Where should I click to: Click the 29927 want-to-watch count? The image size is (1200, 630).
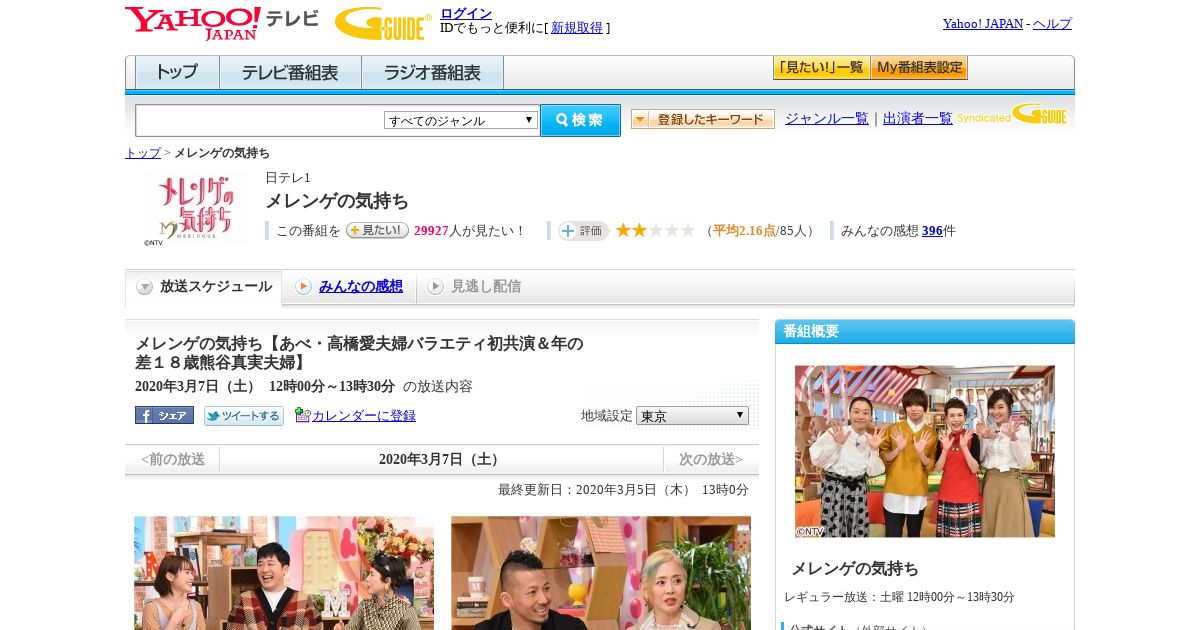coord(431,231)
